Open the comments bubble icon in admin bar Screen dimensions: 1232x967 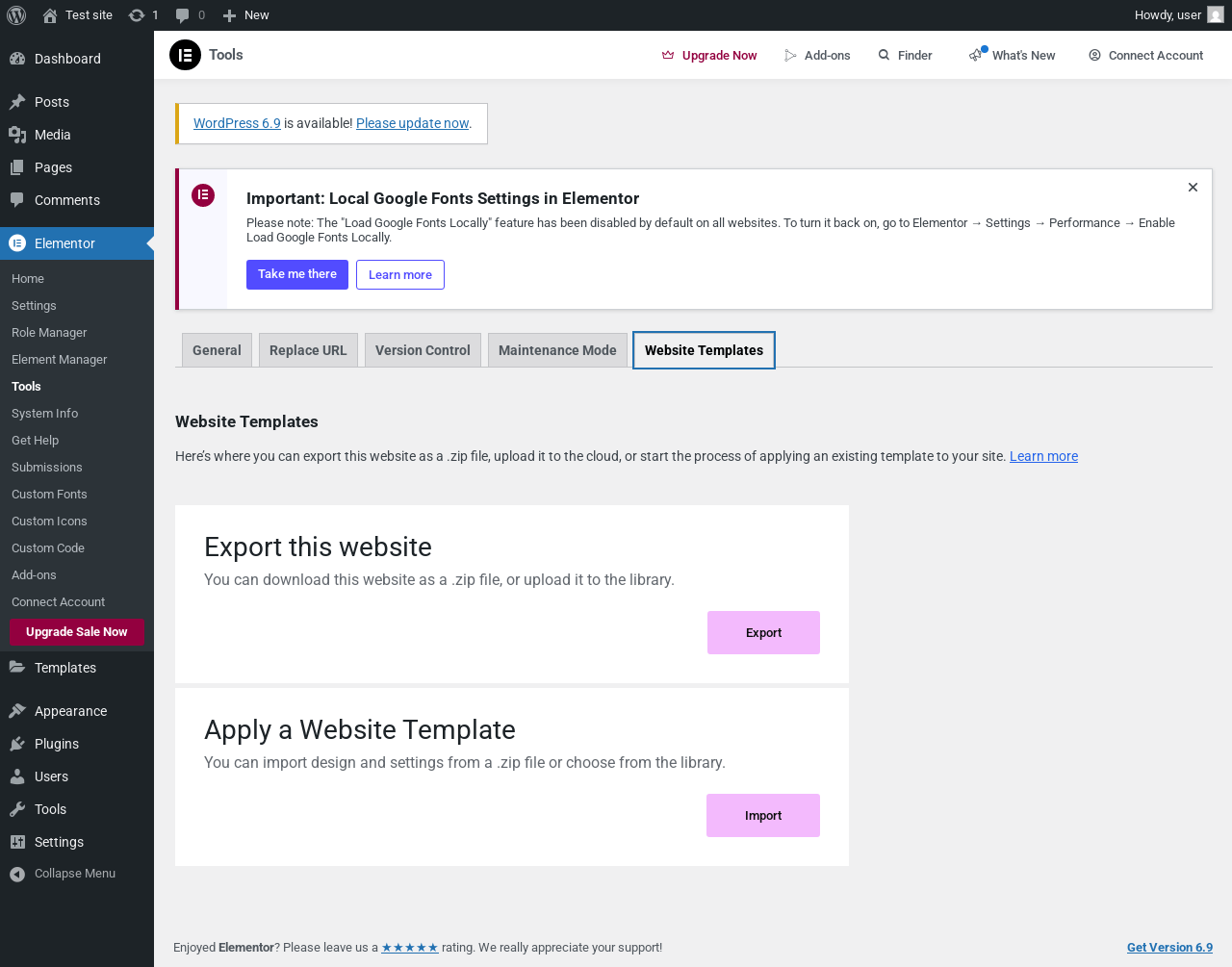[x=183, y=15]
